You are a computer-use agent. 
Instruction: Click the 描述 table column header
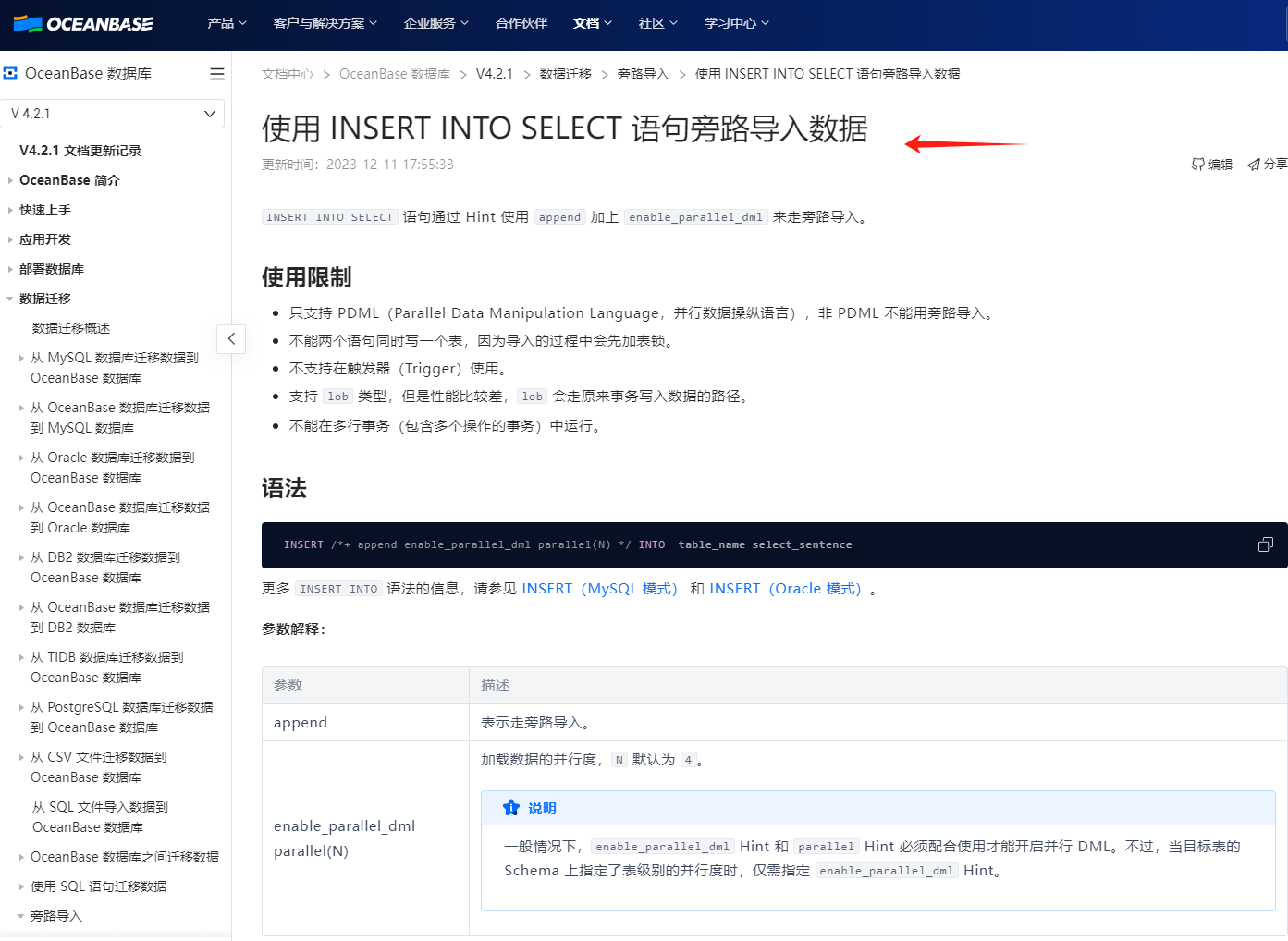click(x=878, y=685)
